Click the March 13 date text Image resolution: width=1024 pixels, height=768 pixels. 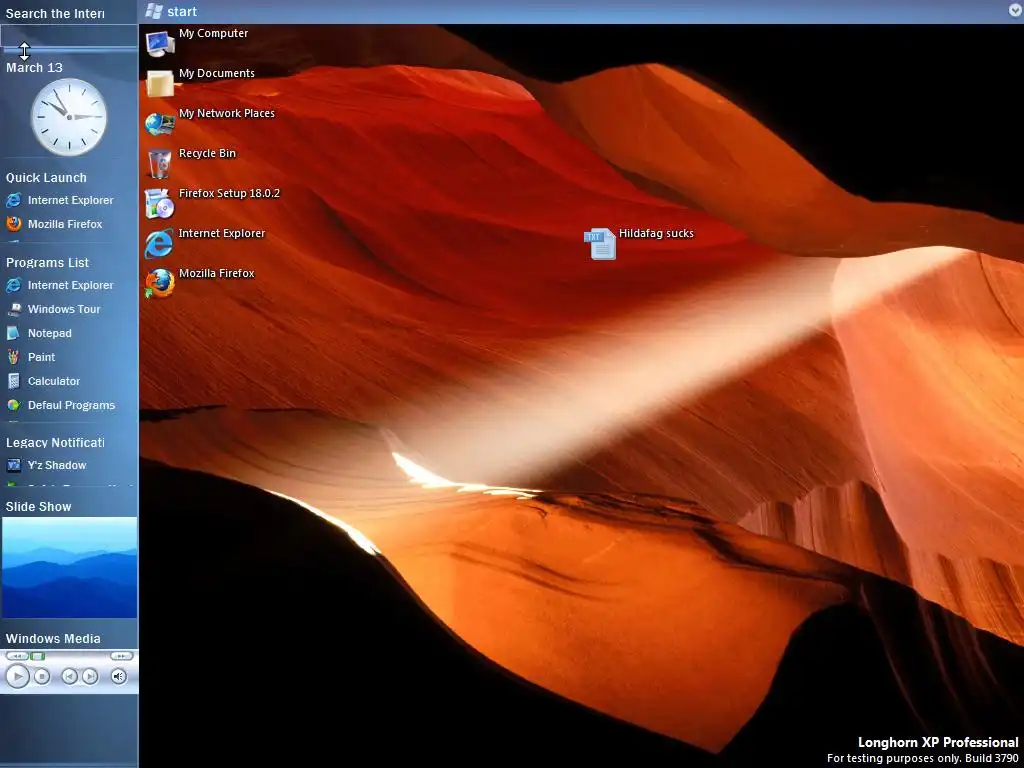pyautogui.click(x=34, y=67)
